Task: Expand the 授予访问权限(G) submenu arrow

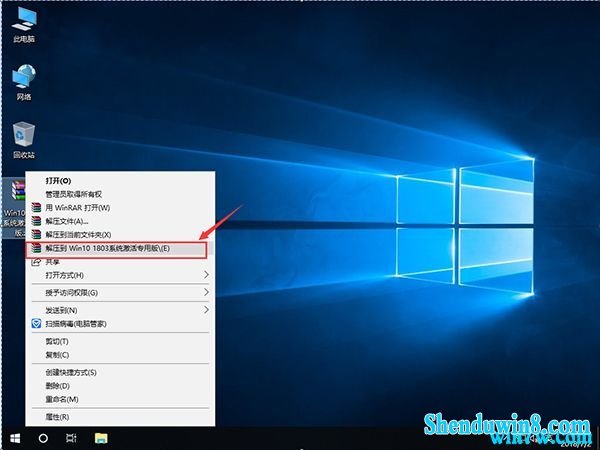Action: (206, 292)
